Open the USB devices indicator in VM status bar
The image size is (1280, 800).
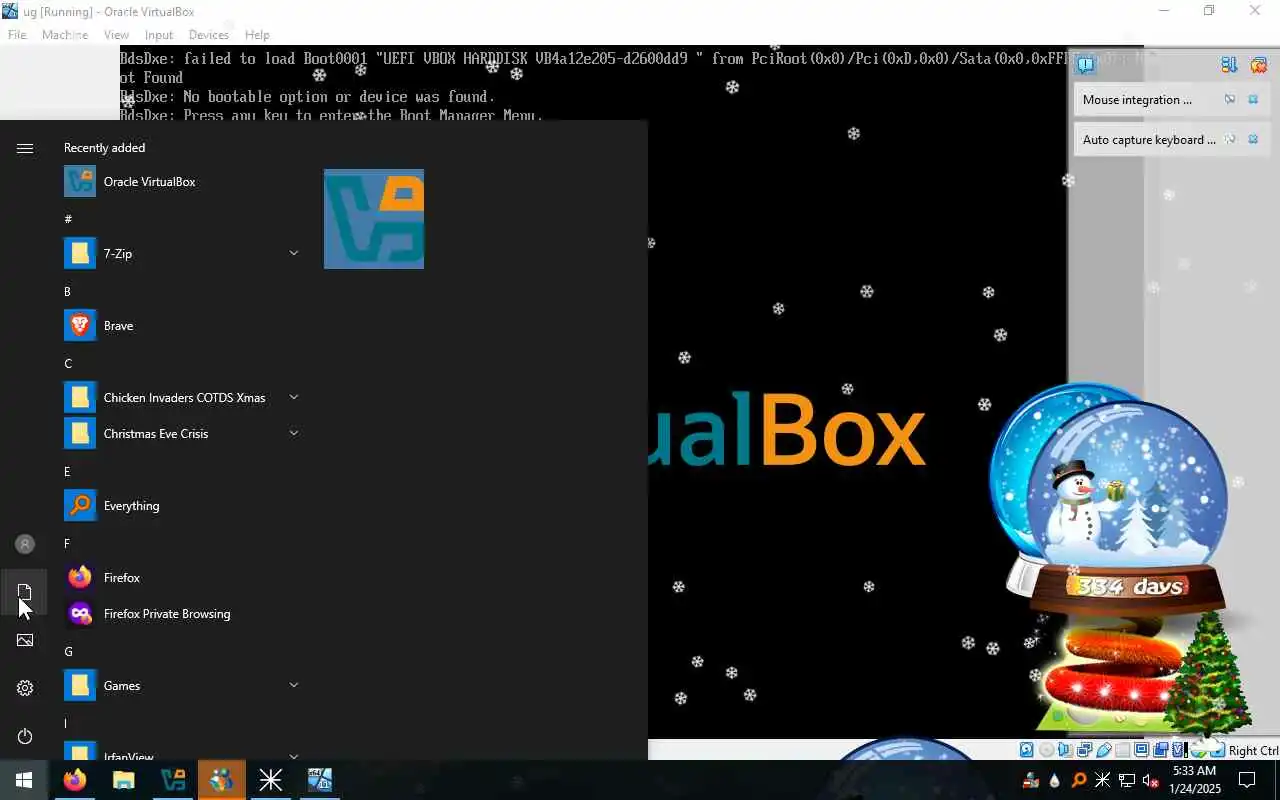[1104, 750]
